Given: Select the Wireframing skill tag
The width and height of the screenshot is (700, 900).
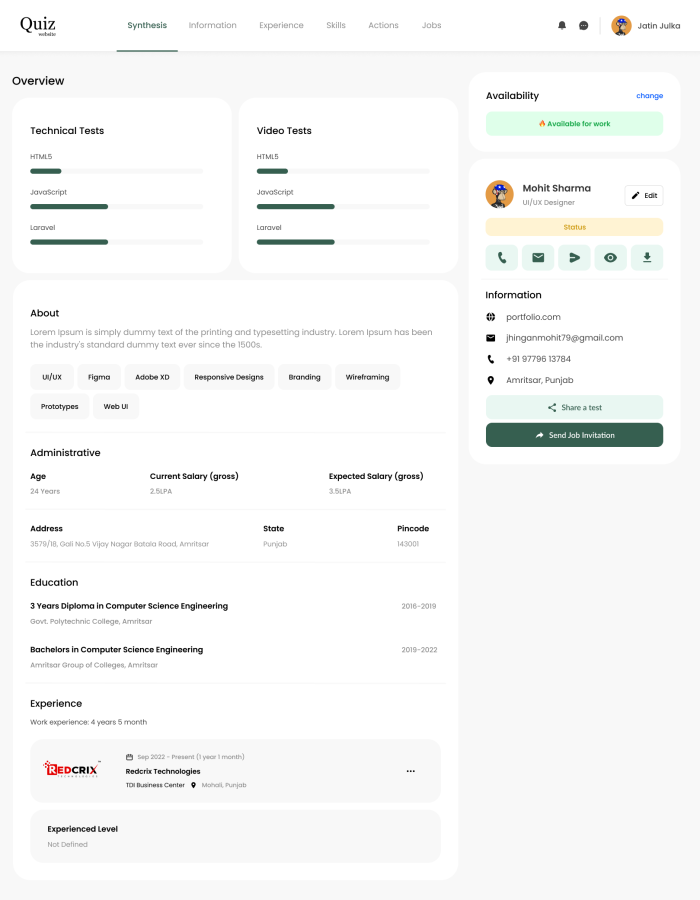Looking at the screenshot, I should 367,377.
